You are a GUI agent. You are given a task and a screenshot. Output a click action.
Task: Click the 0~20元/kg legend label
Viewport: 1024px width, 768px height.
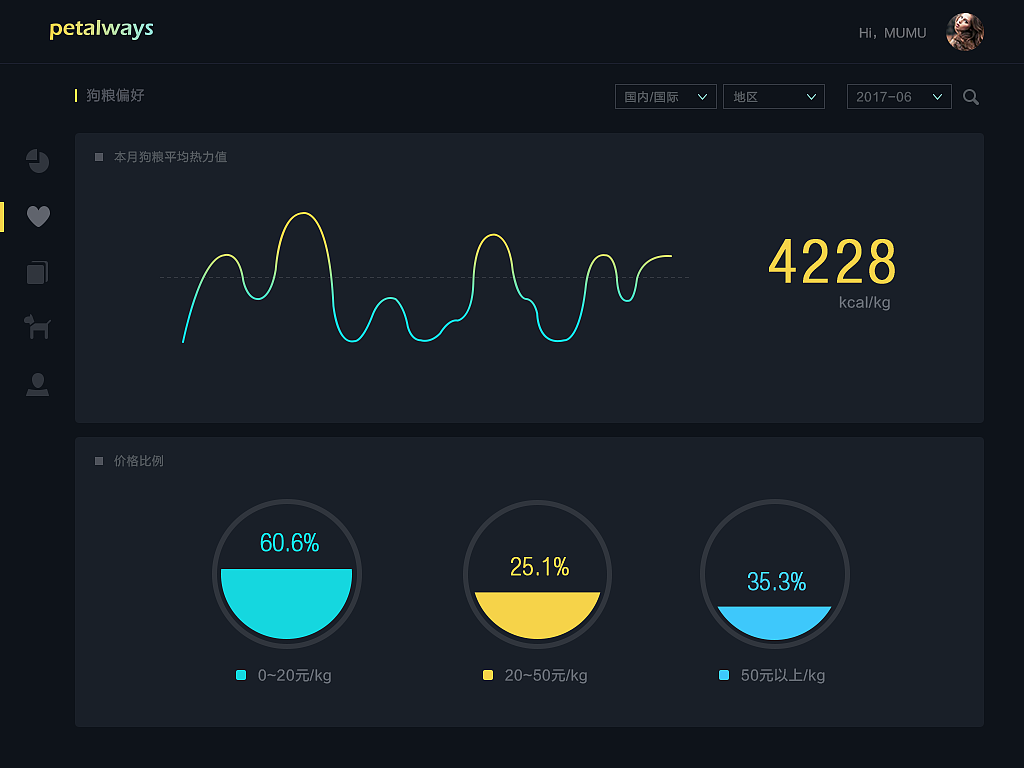pos(295,675)
